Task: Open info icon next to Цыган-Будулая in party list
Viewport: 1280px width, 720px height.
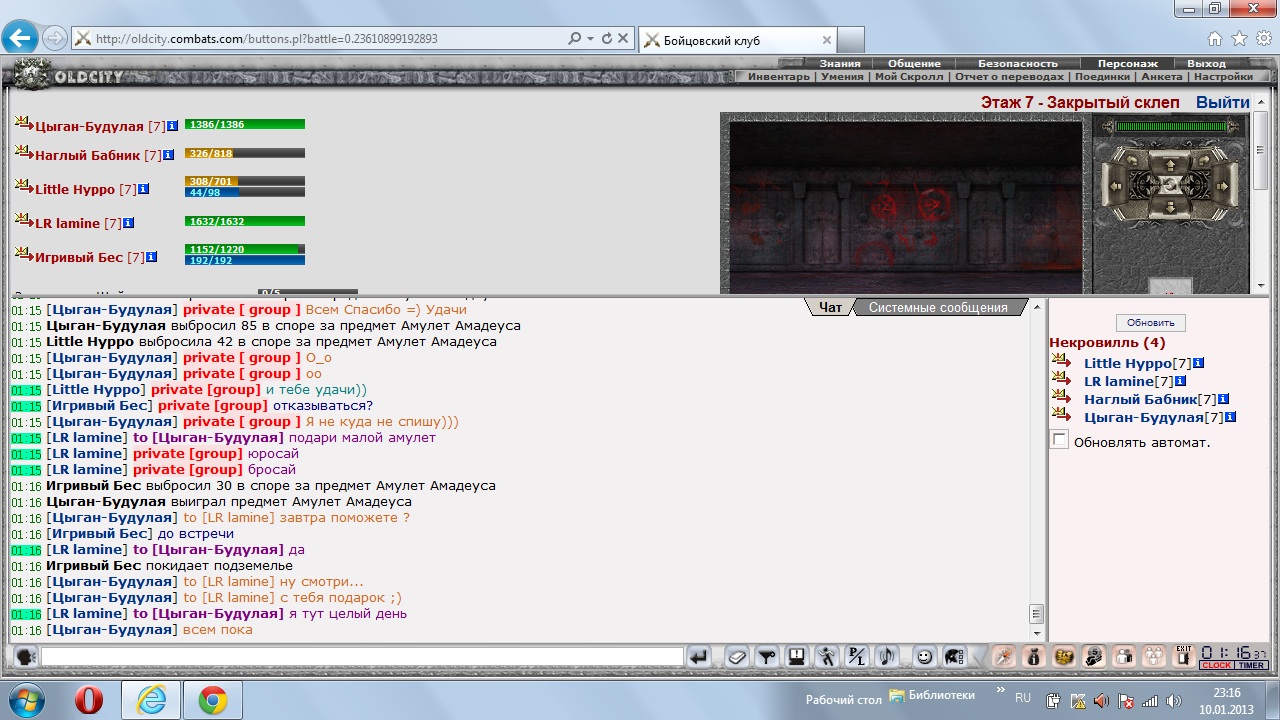Action: pyautogui.click(x=172, y=126)
